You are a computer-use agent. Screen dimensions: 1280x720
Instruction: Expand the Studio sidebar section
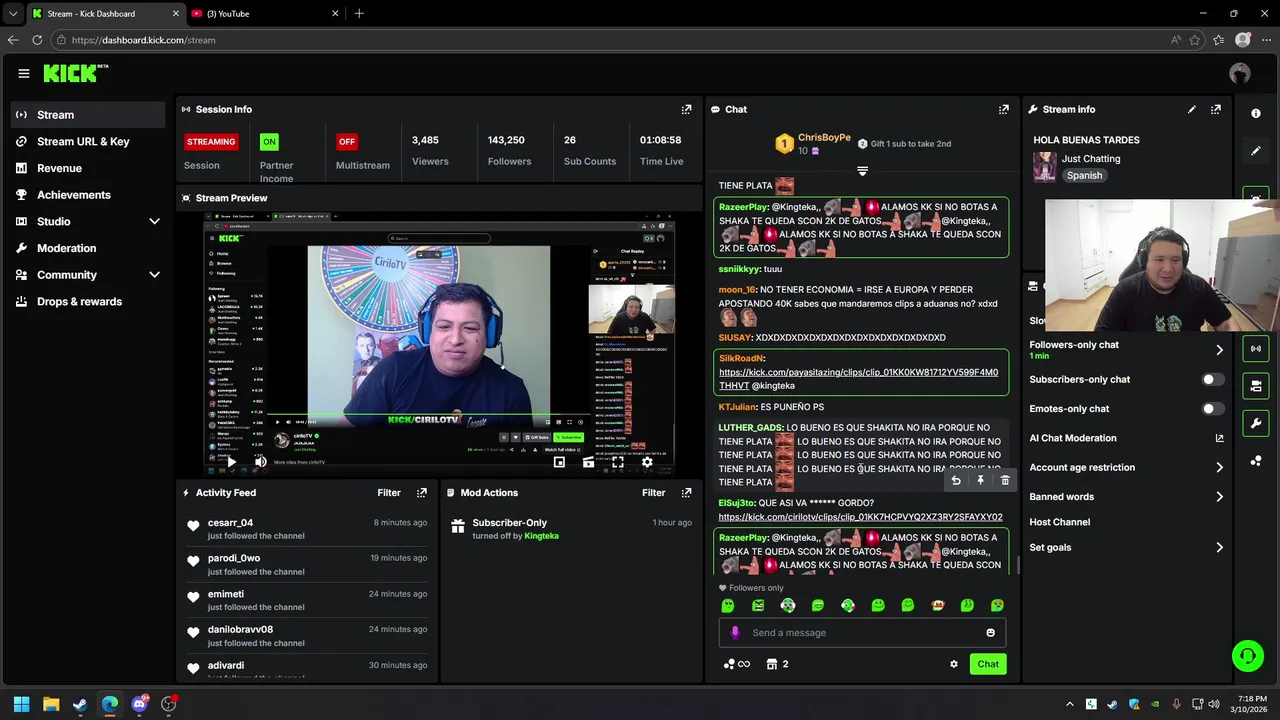(154, 221)
